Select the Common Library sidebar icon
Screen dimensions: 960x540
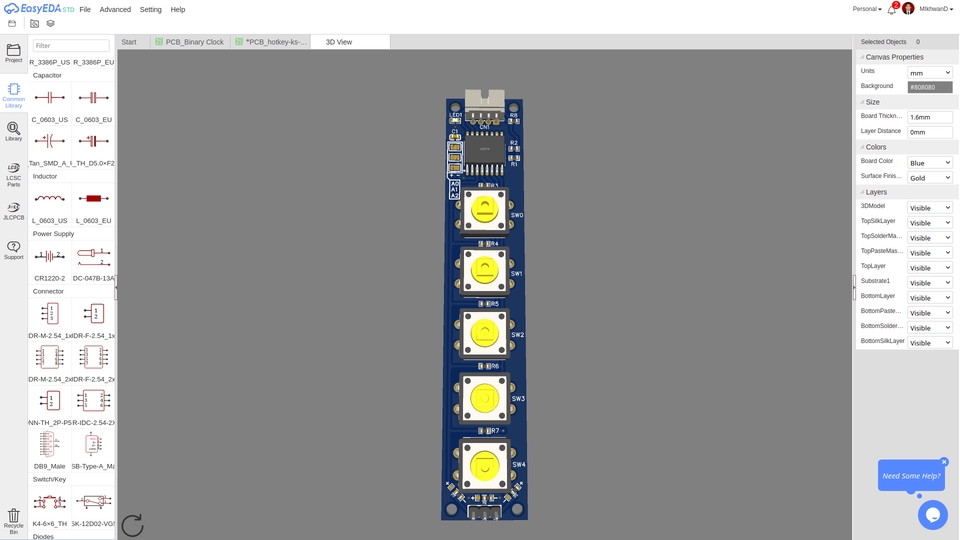pyautogui.click(x=13, y=94)
